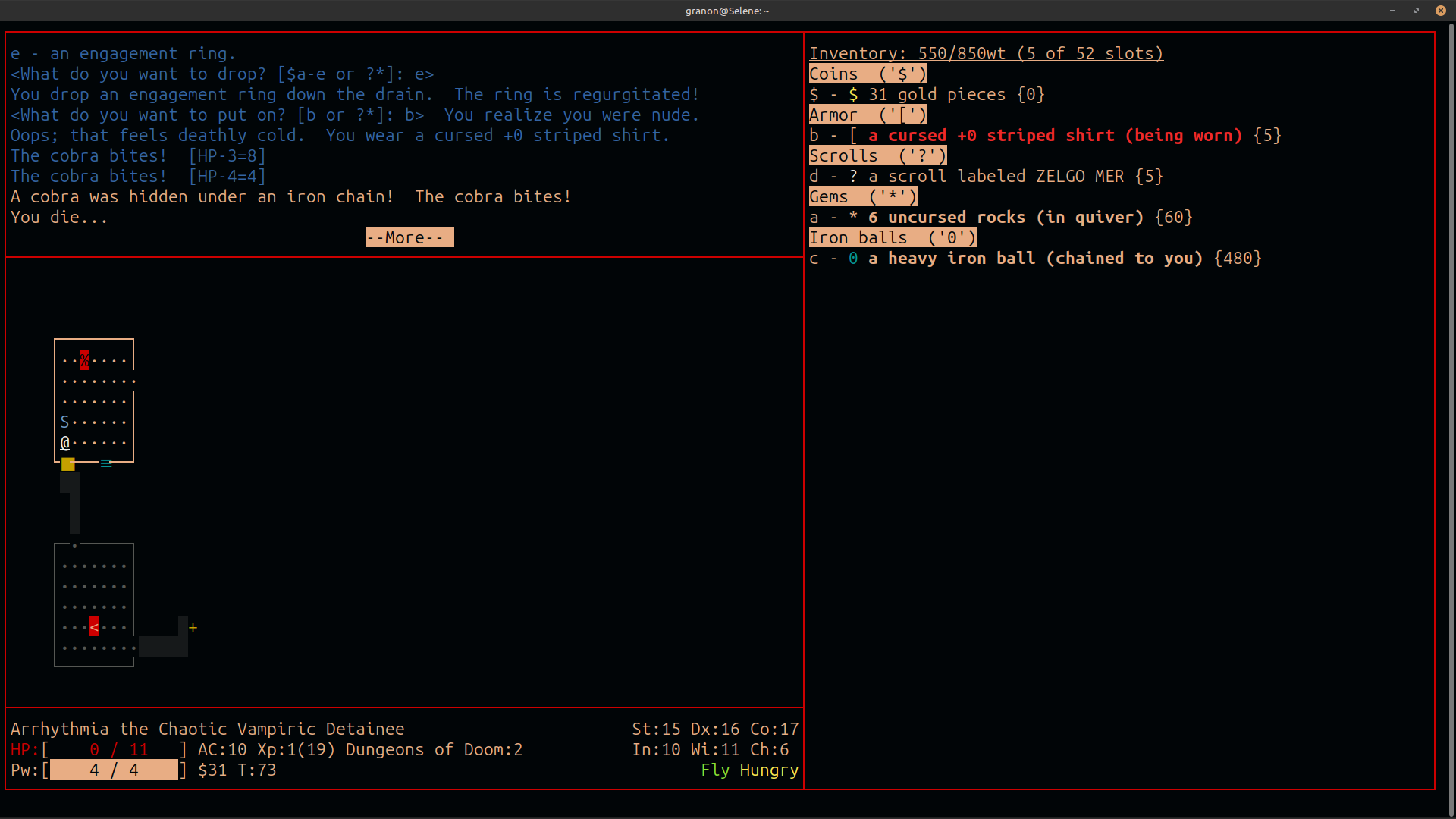Select the cursed +0 striped shirt entry
The height and width of the screenshot is (819, 1456).
[x=1045, y=135]
